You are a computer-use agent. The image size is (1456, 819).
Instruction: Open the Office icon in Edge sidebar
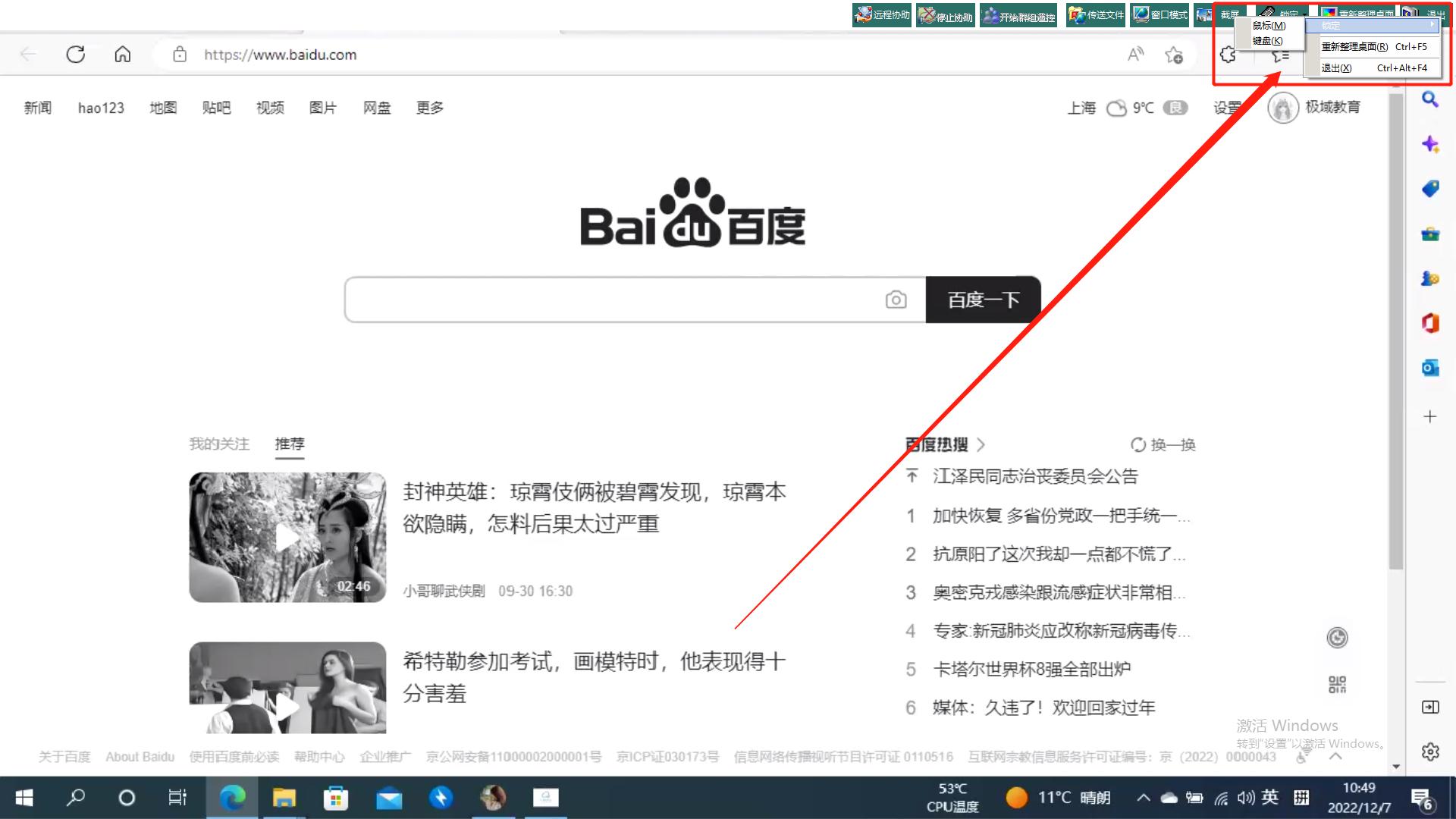pos(1430,322)
